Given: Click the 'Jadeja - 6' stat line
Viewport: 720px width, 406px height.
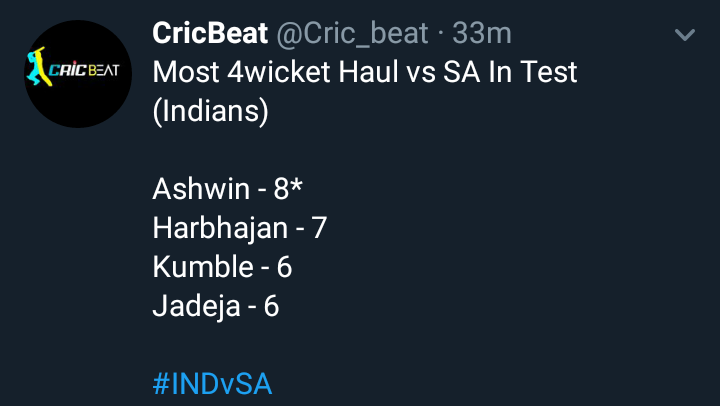Looking at the screenshot, I should click(x=215, y=306).
